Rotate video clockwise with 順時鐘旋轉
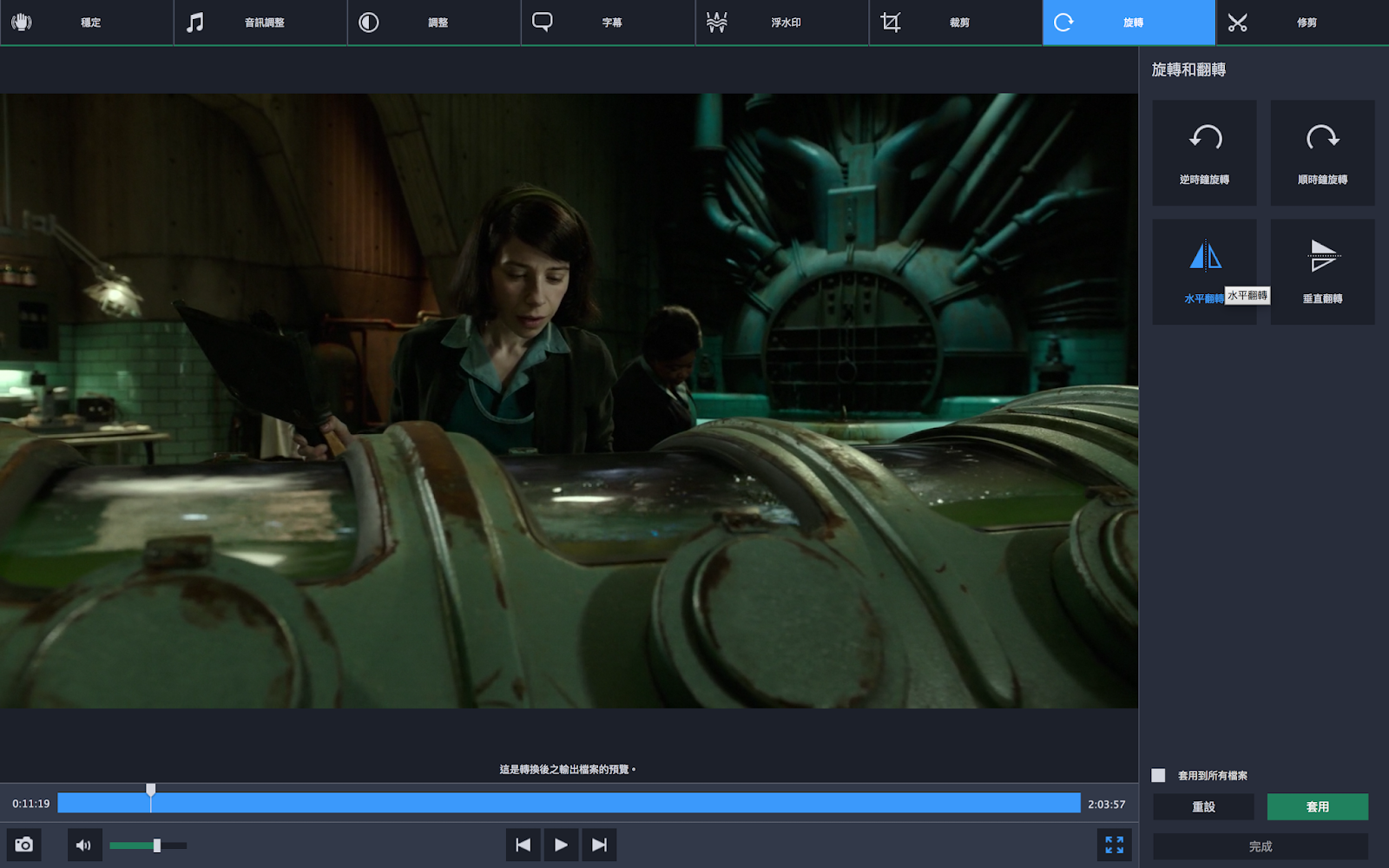1389x868 pixels. point(1322,153)
